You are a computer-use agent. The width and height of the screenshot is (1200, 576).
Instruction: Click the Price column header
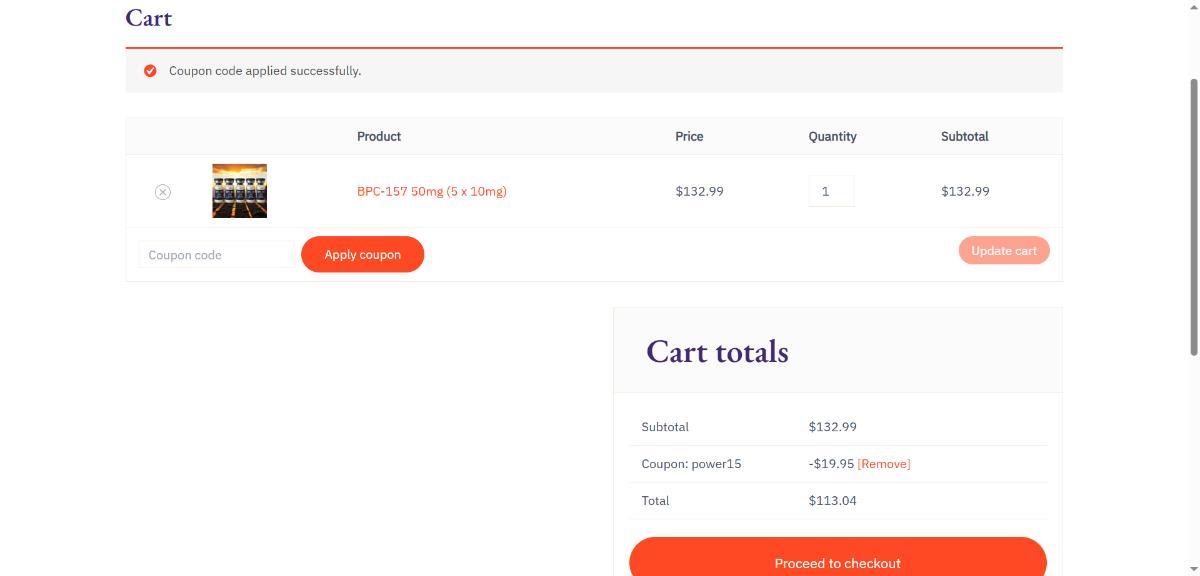689,136
